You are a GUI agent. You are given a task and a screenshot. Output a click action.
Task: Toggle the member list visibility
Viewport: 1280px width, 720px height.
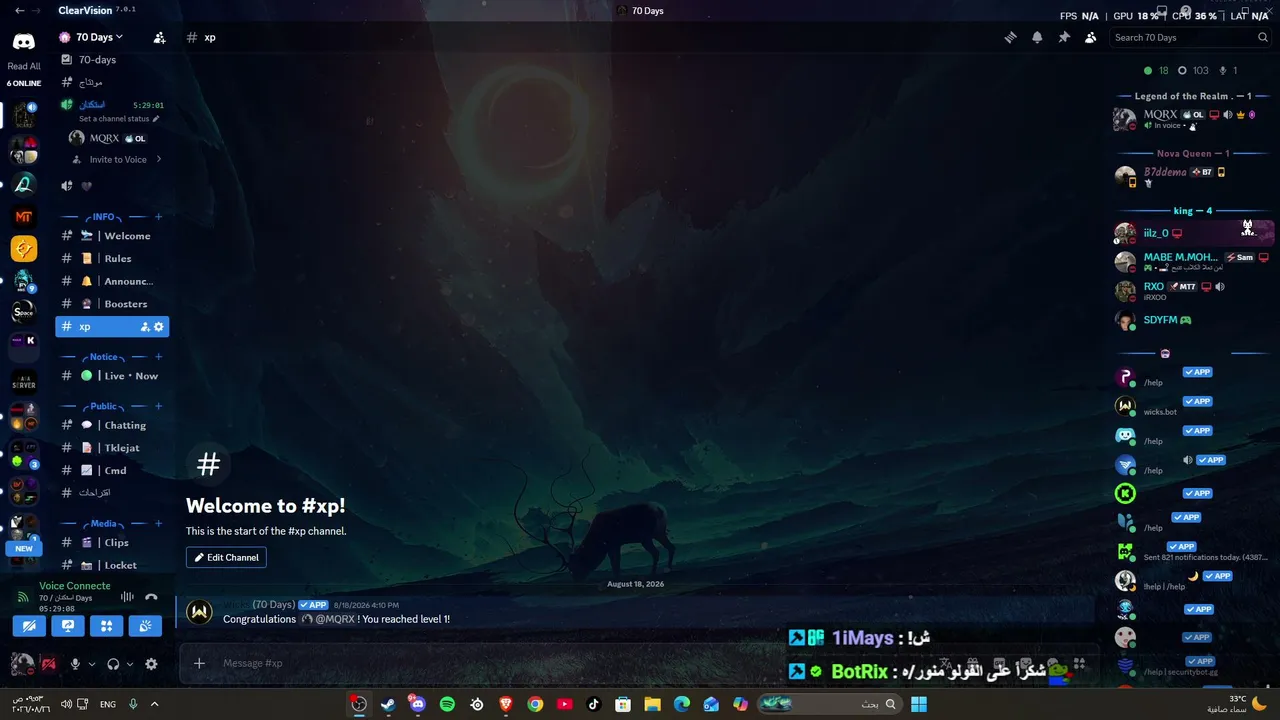pos(1091,38)
